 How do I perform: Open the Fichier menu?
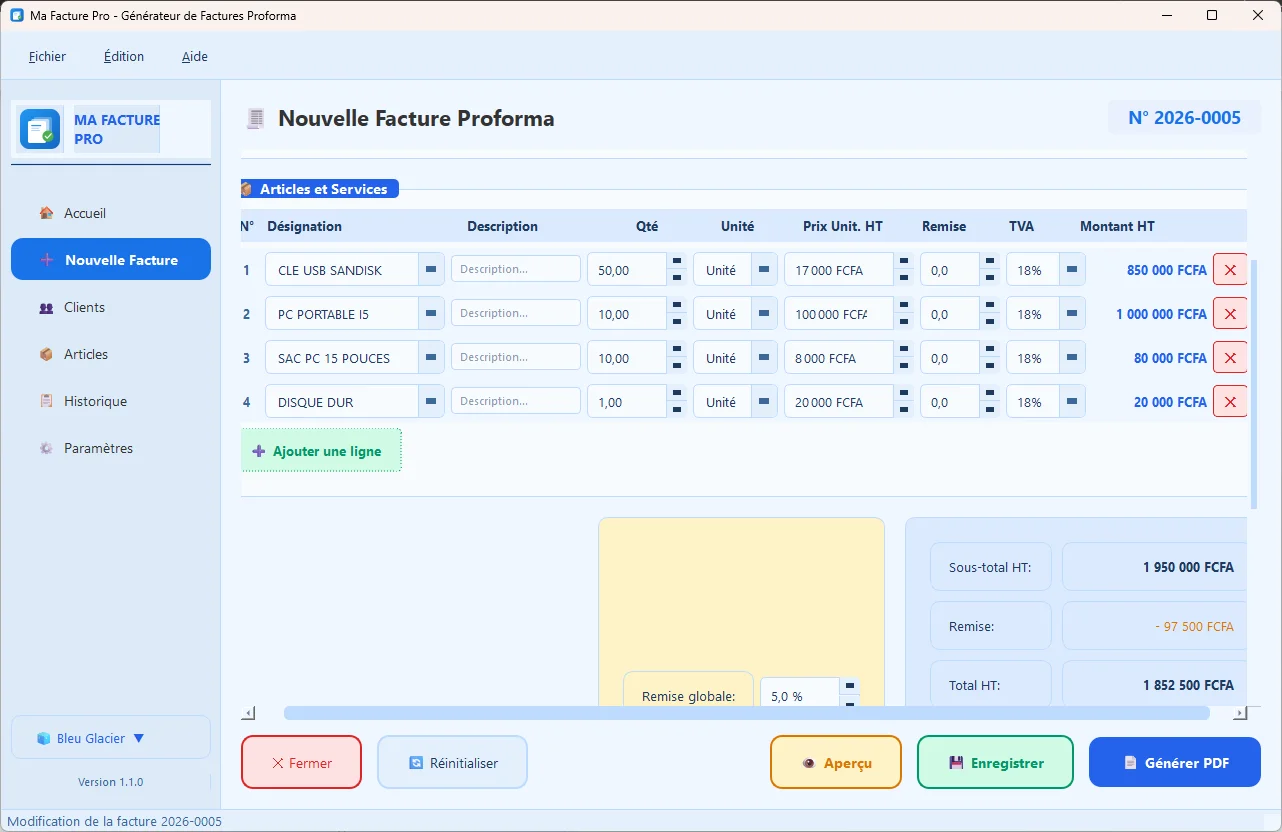tap(47, 57)
